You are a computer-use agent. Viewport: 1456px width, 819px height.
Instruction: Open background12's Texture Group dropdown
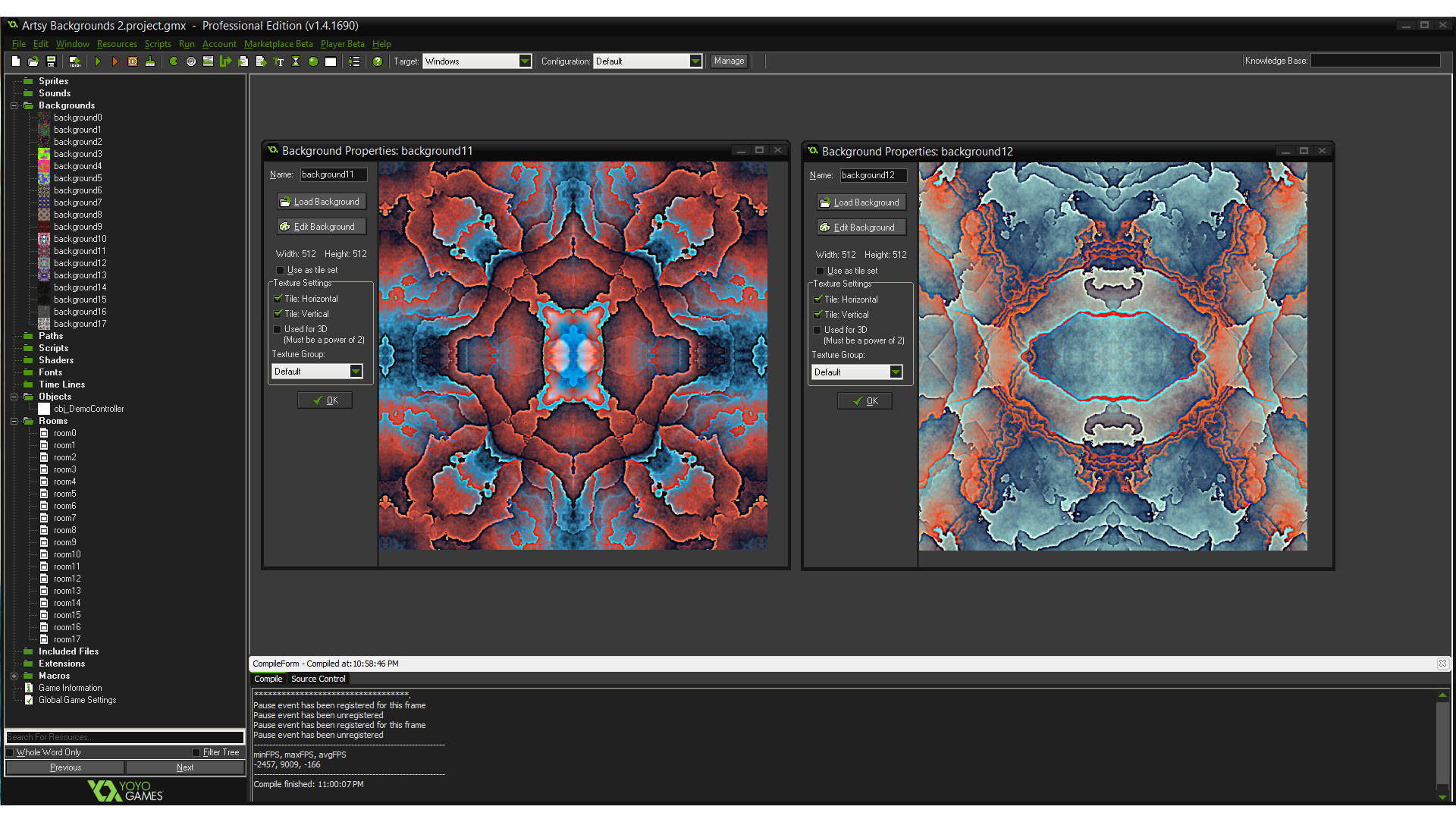coord(896,372)
